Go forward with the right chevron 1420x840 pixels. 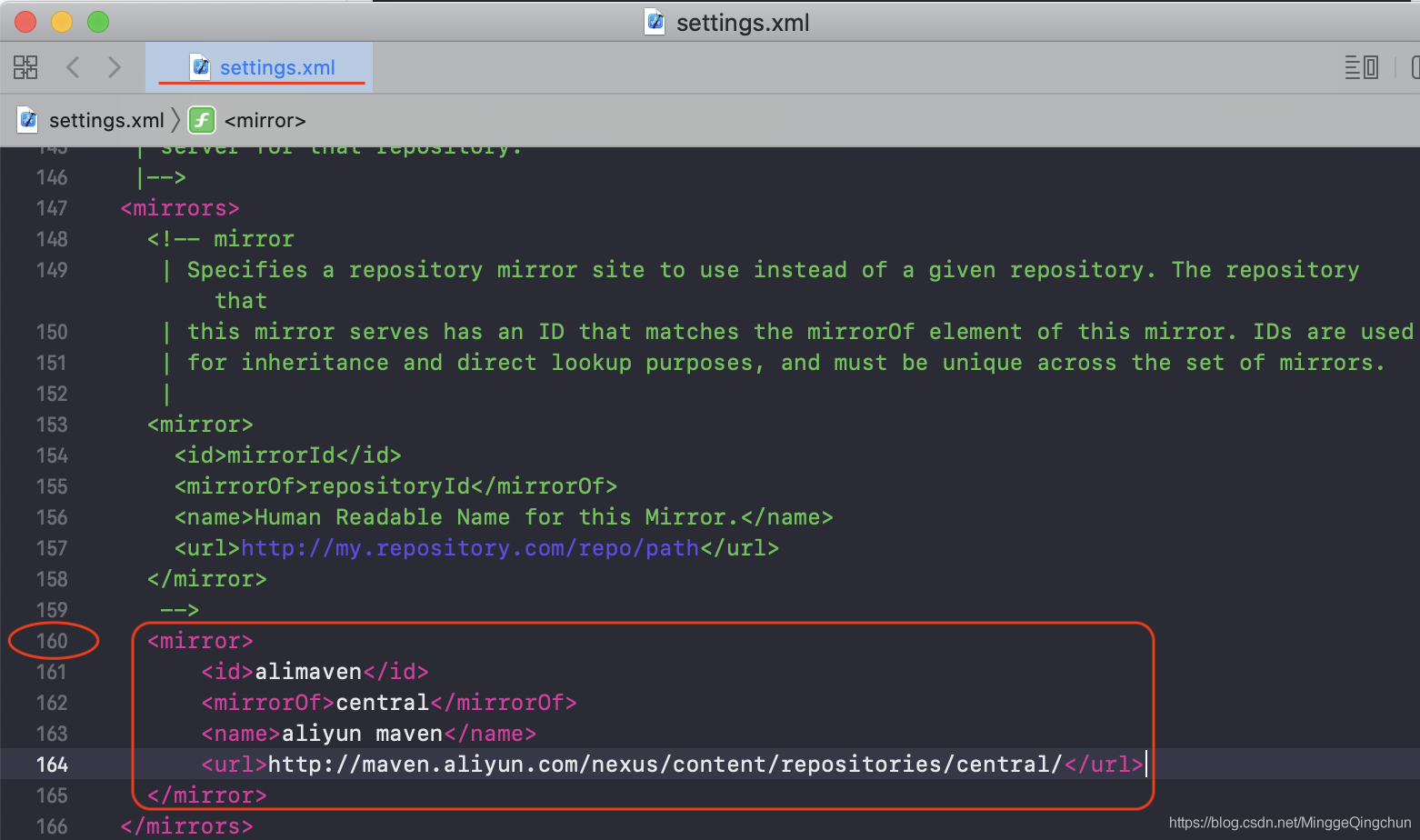114,67
